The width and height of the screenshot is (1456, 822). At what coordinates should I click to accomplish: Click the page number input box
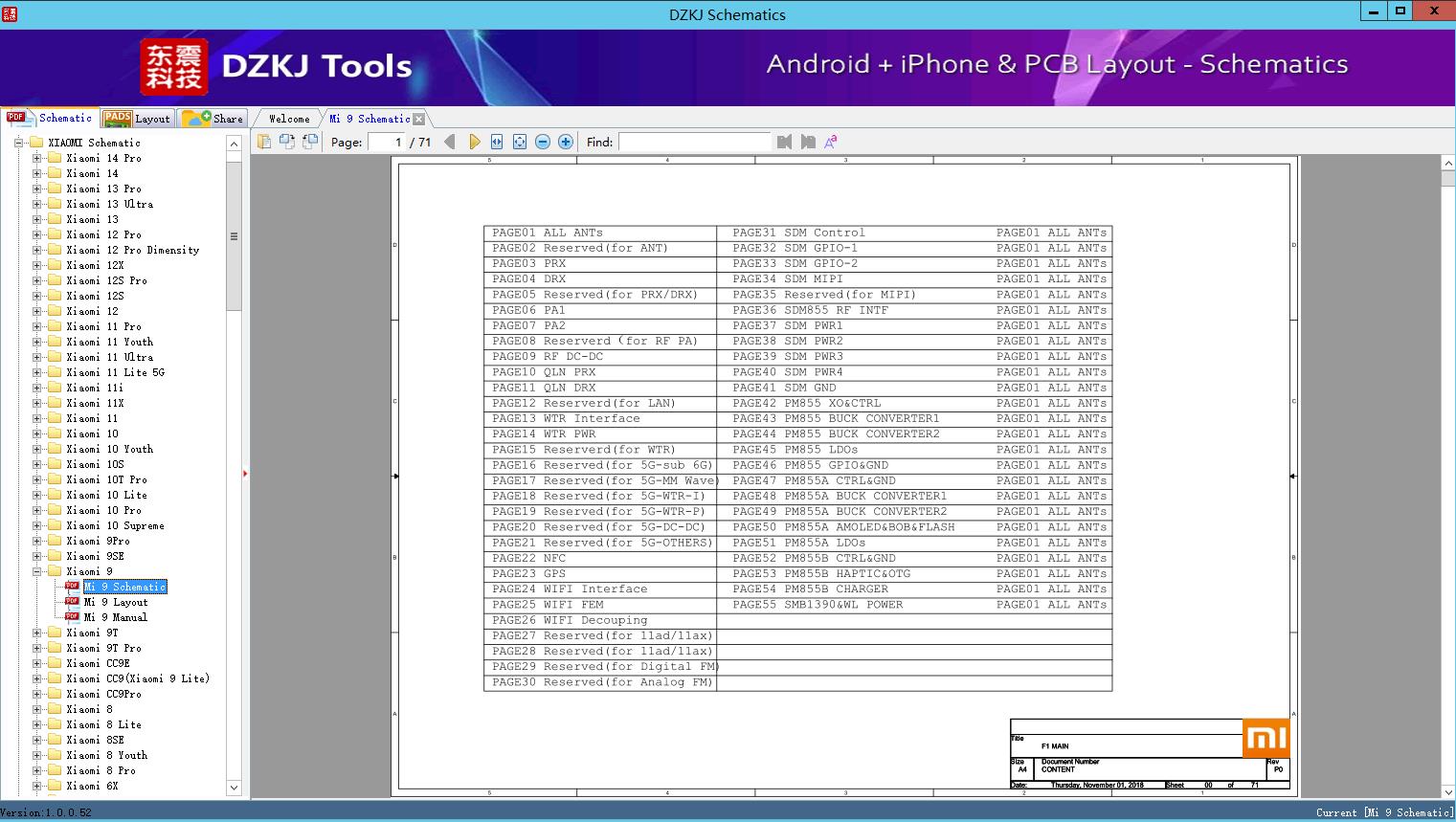(386, 142)
